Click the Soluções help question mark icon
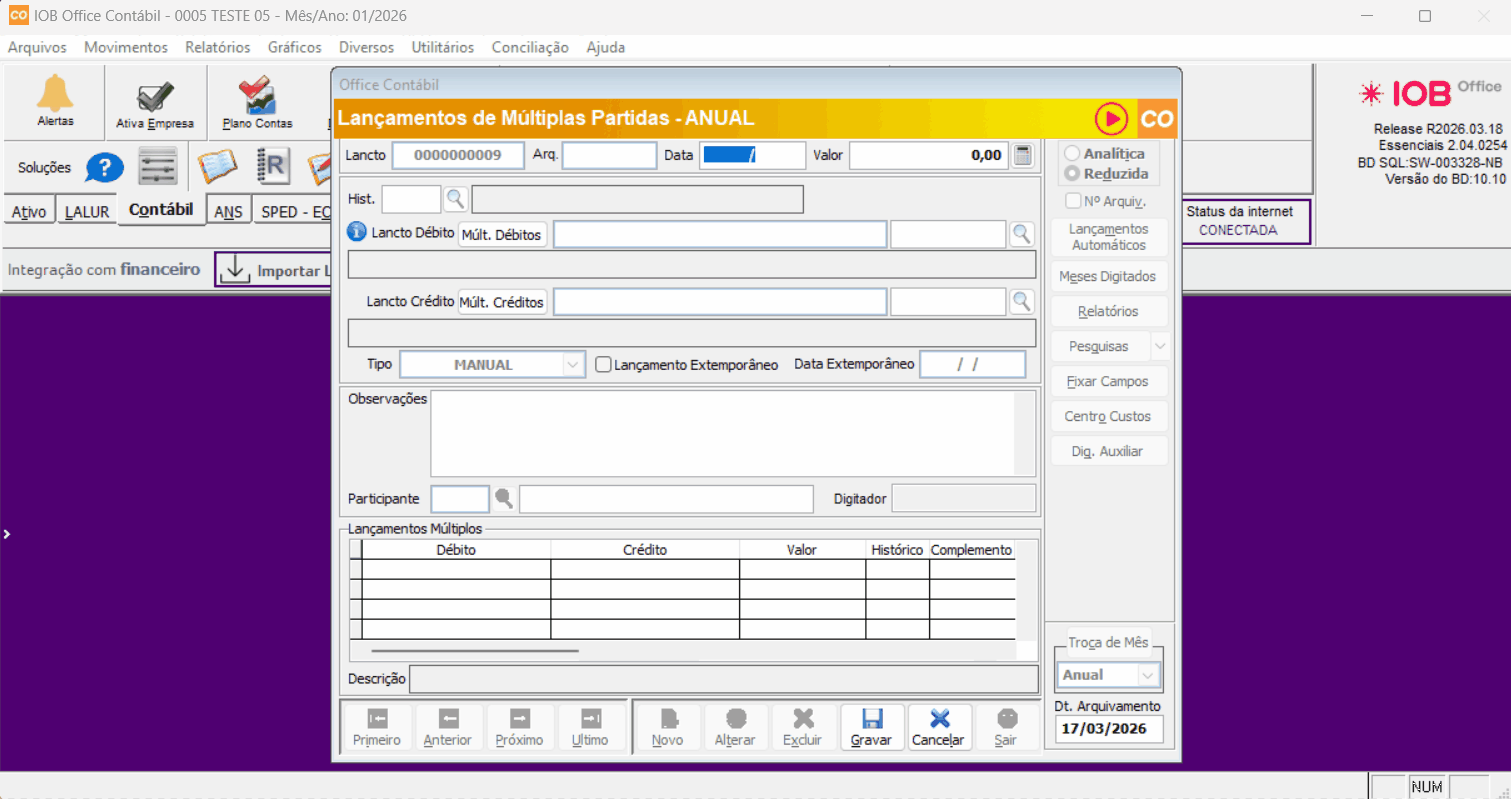 pyautogui.click(x=104, y=167)
